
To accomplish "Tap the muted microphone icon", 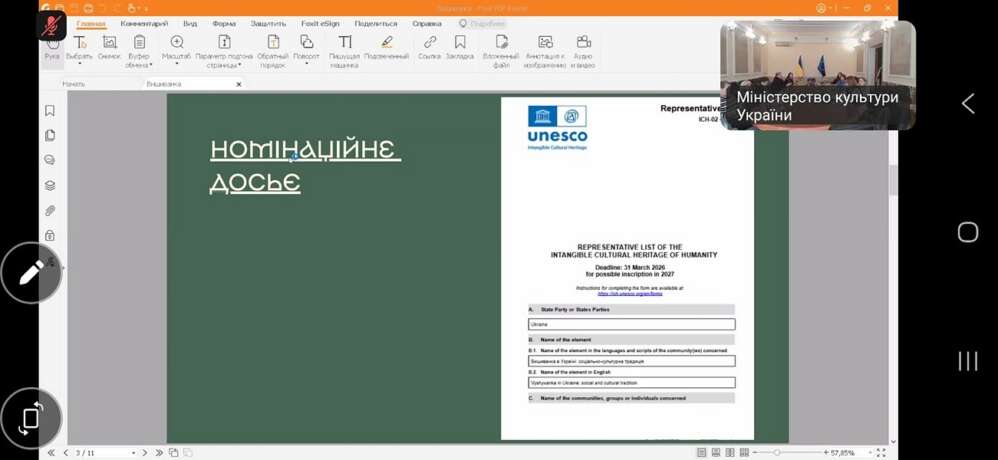I will [x=52, y=25].
